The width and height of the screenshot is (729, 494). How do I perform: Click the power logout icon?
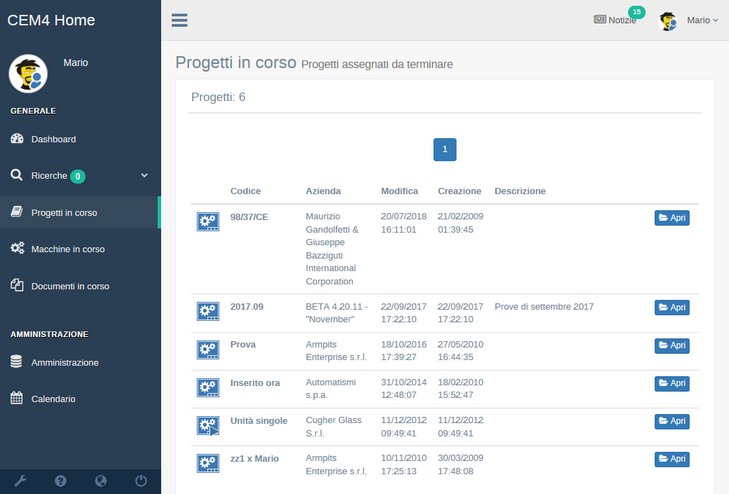141,481
